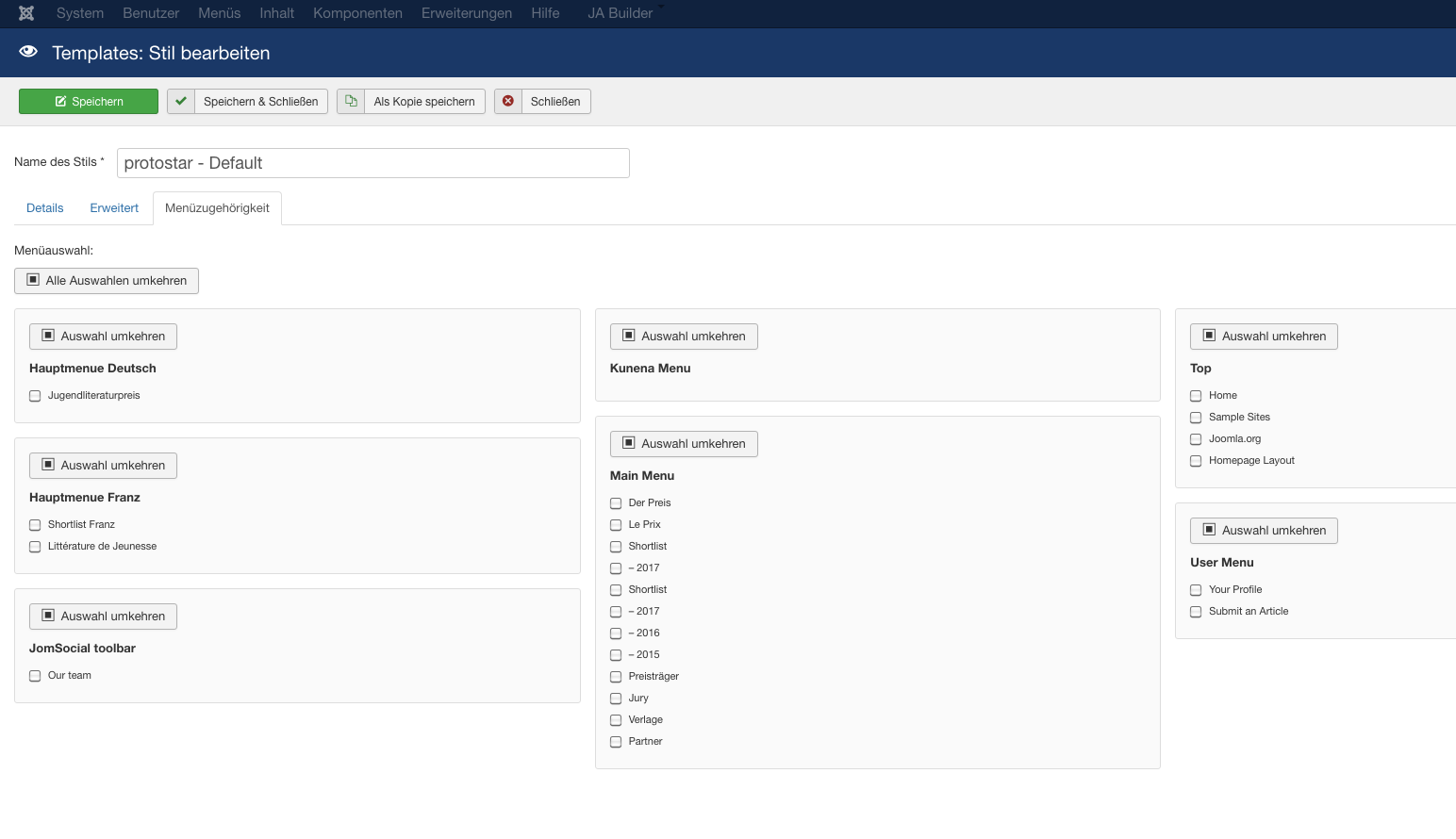Click the Kunena Menu heading
Viewport: 1456px width, 839px height.
(650, 369)
